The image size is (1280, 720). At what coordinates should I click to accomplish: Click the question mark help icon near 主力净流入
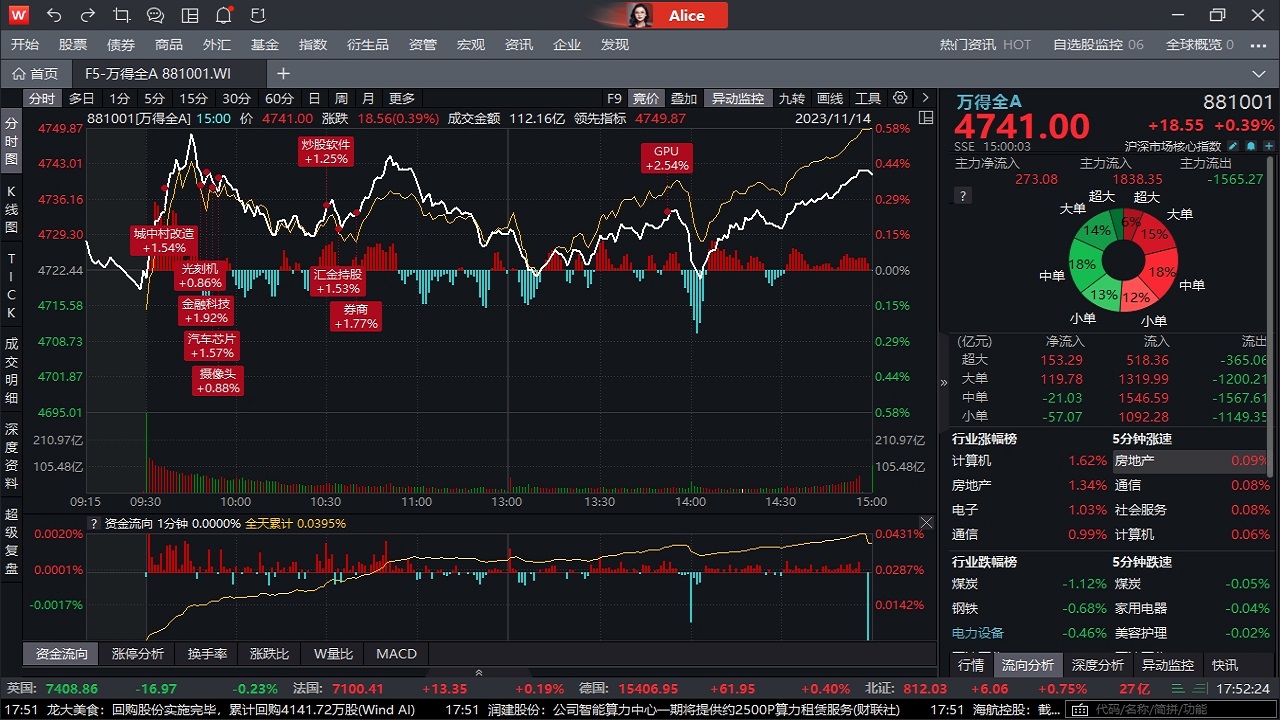coord(962,195)
